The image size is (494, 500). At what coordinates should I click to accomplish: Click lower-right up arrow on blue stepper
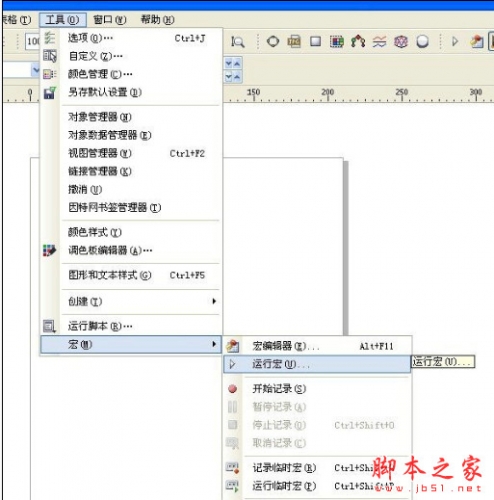coord(237,77)
